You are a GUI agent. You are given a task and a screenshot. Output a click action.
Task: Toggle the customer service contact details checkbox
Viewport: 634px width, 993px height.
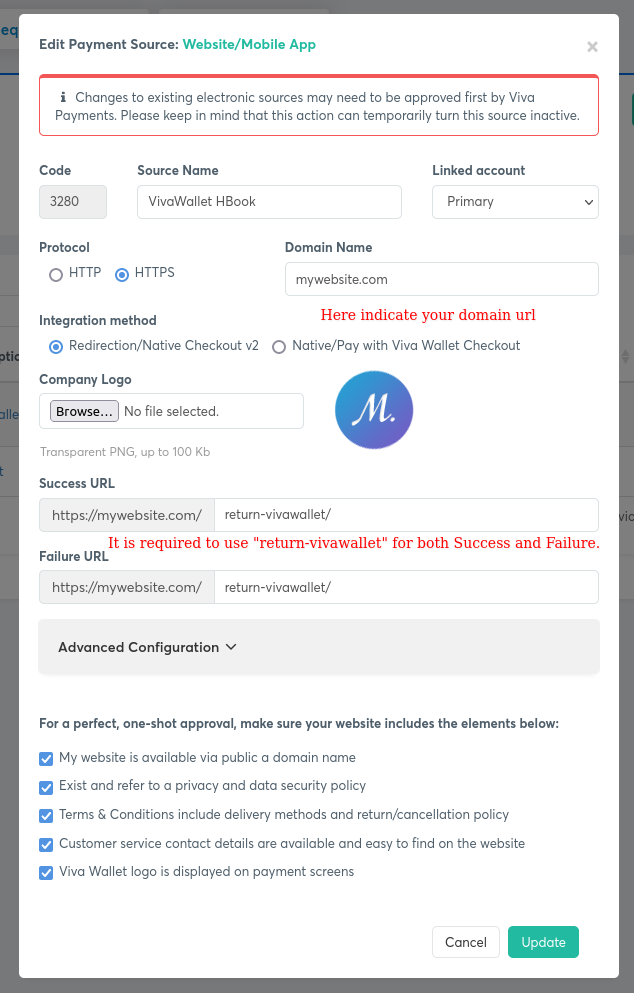pos(45,844)
